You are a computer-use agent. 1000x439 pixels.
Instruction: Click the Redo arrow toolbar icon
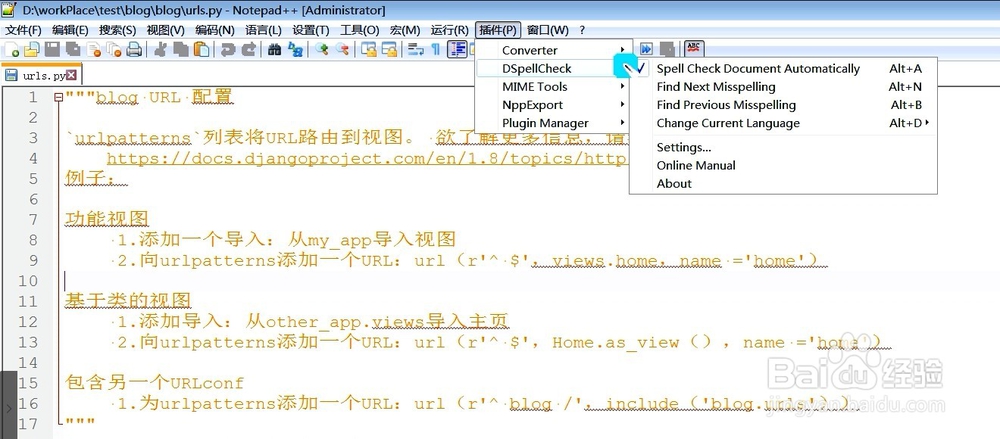[x=249, y=50]
